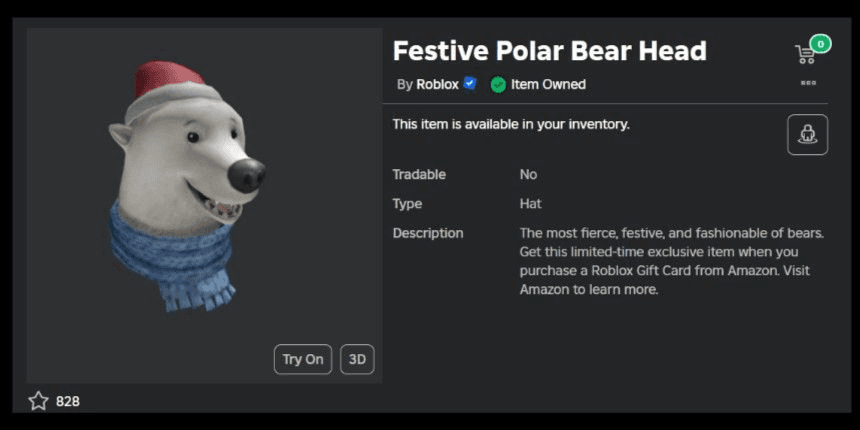Click the item description paragraph
860x430 pixels.
point(671,261)
